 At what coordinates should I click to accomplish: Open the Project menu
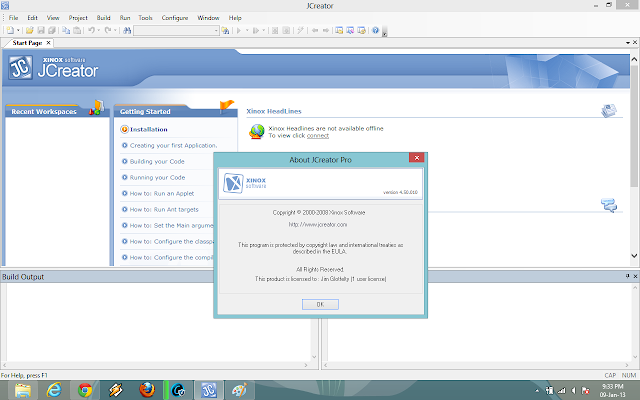point(78,18)
